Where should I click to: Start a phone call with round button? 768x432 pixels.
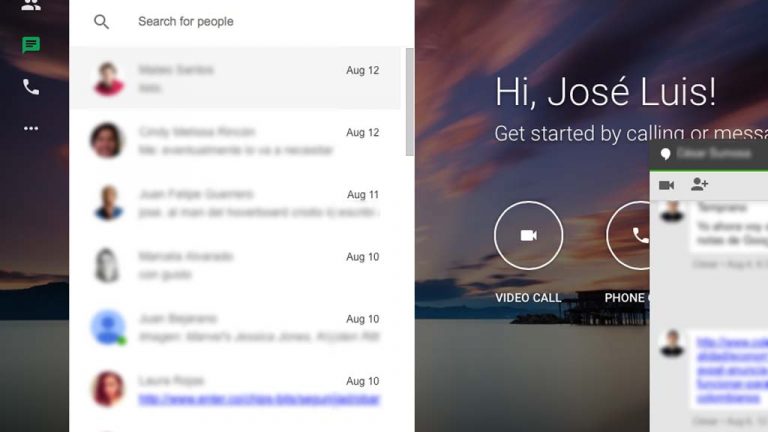tap(628, 236)
